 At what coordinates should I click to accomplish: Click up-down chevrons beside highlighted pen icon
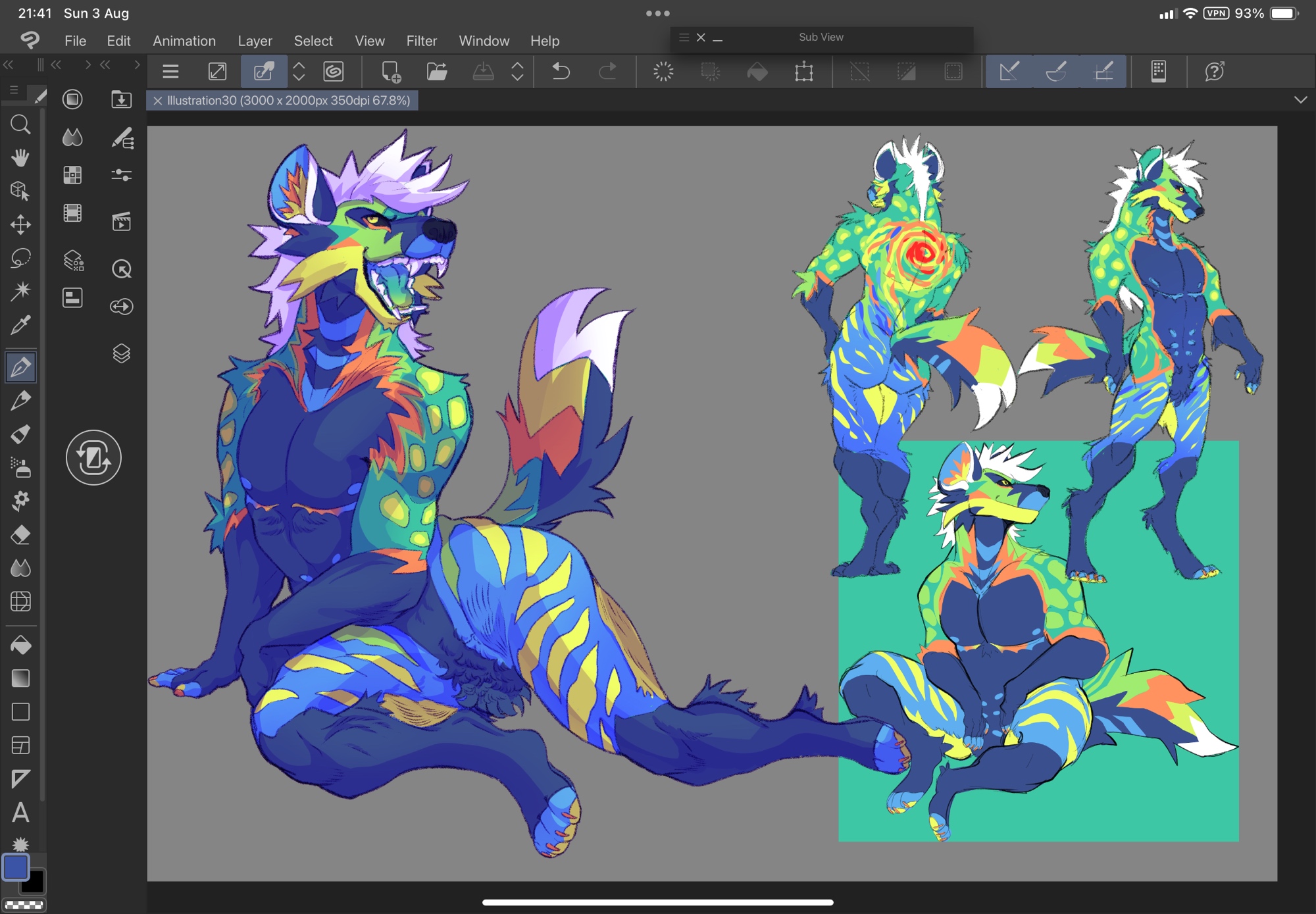[299, 71]
